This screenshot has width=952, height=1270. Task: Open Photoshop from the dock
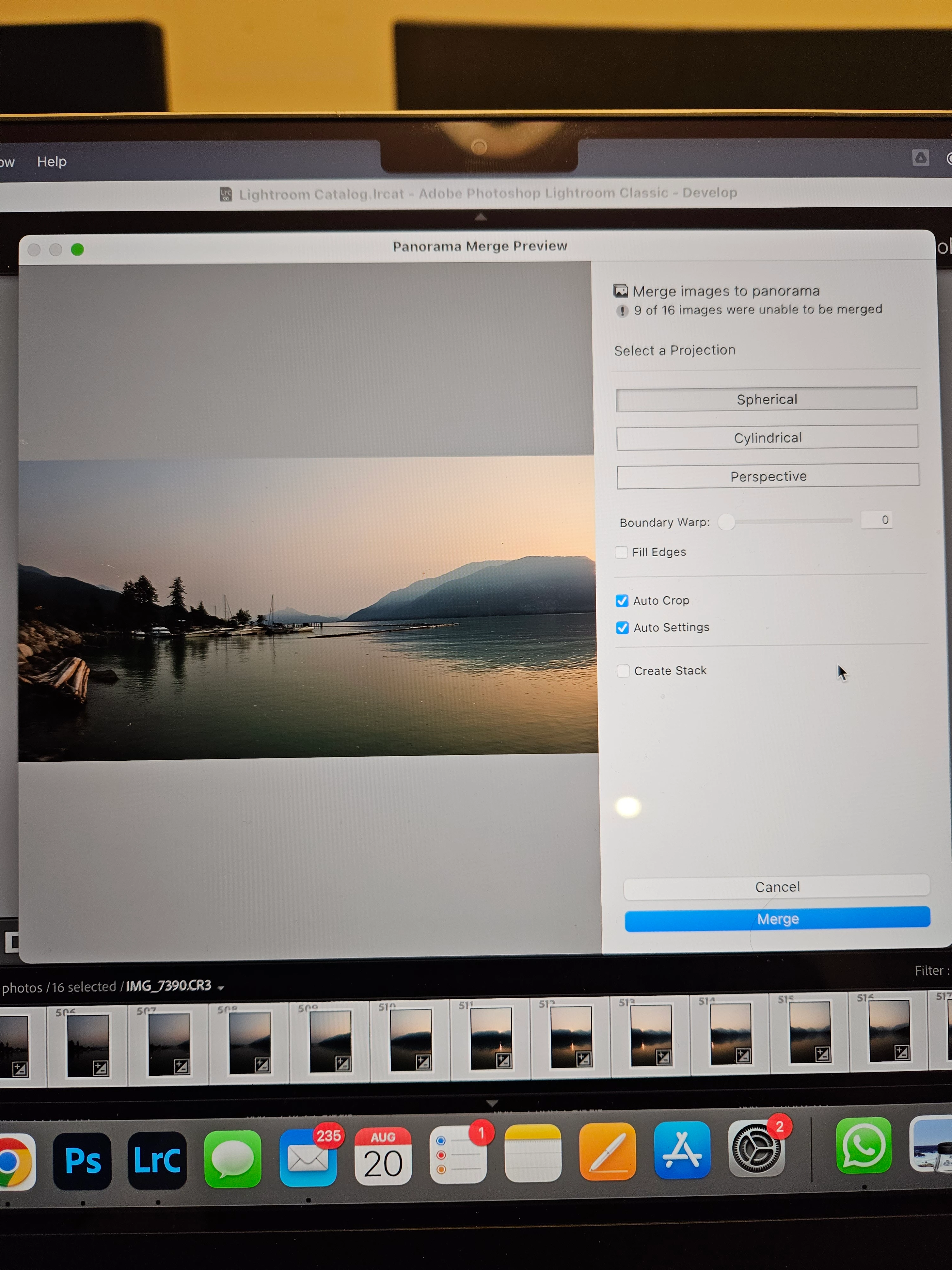[x=82, y=1160]
